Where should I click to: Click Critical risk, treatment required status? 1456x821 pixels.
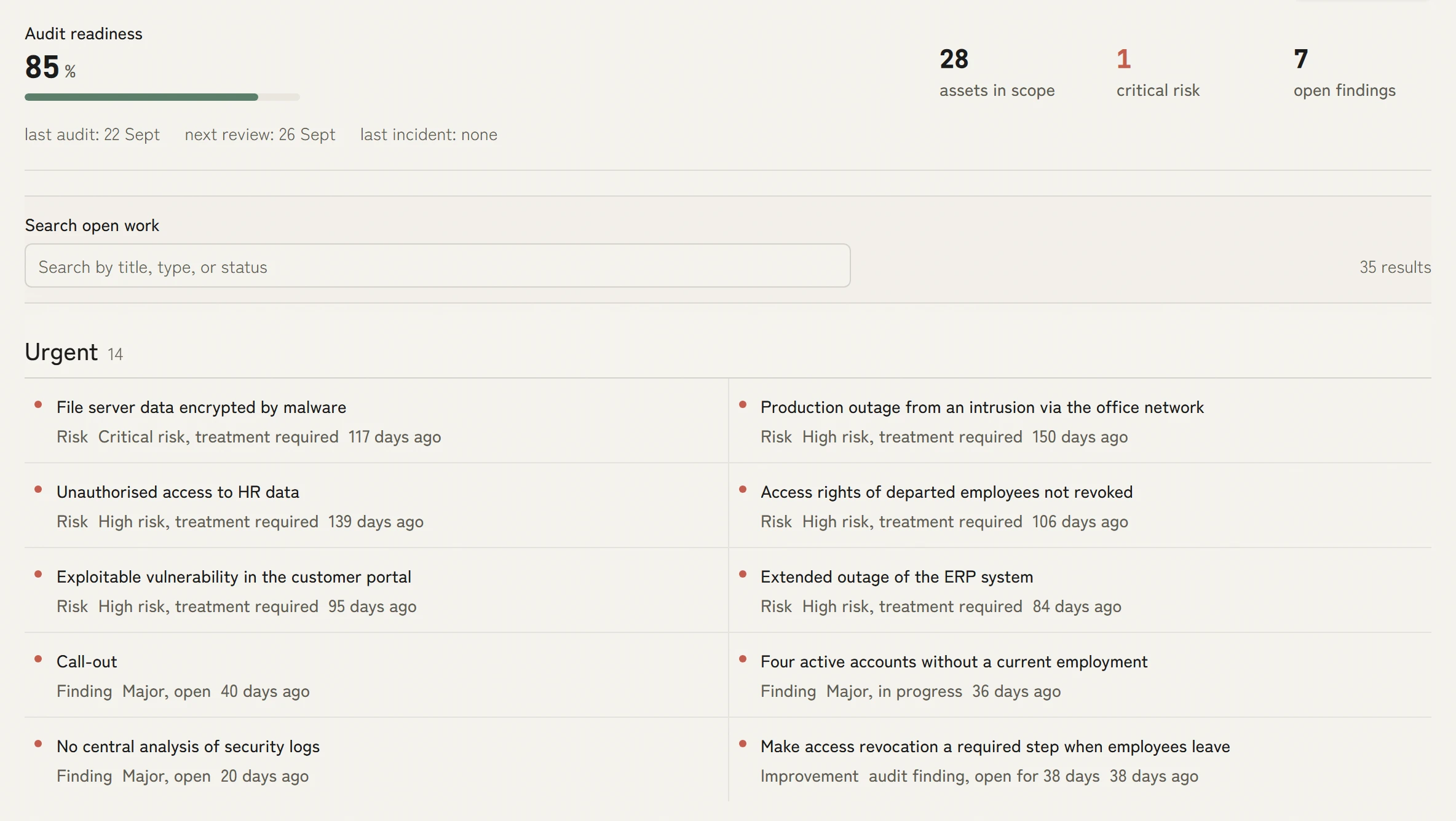click(x=218, y=437)
